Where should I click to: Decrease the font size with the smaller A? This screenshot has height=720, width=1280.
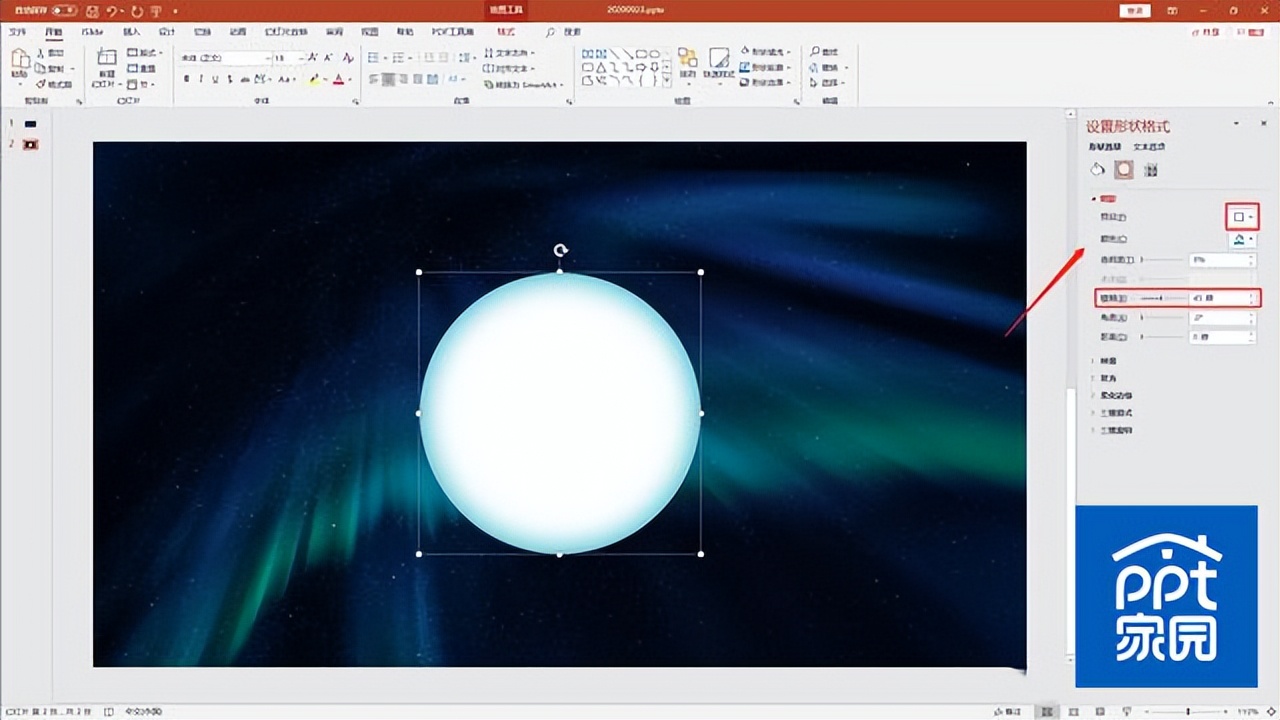coord(326,58)
